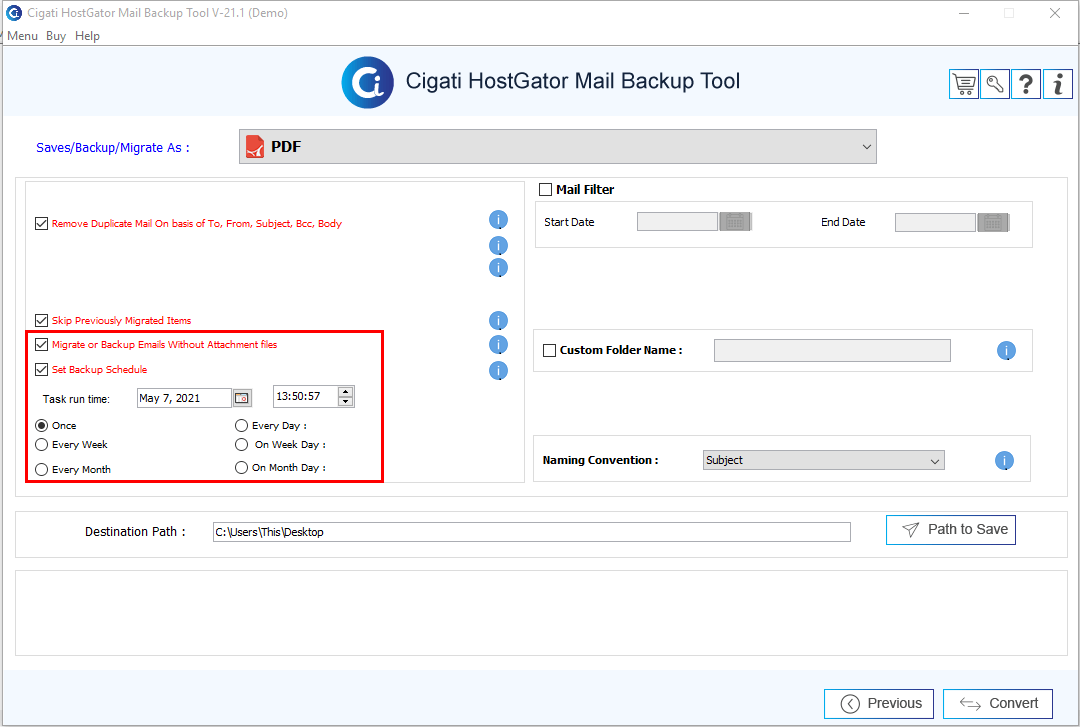Screen dimensions: 1080x727
Task: Click the End Date field
Action: [935, 223]
